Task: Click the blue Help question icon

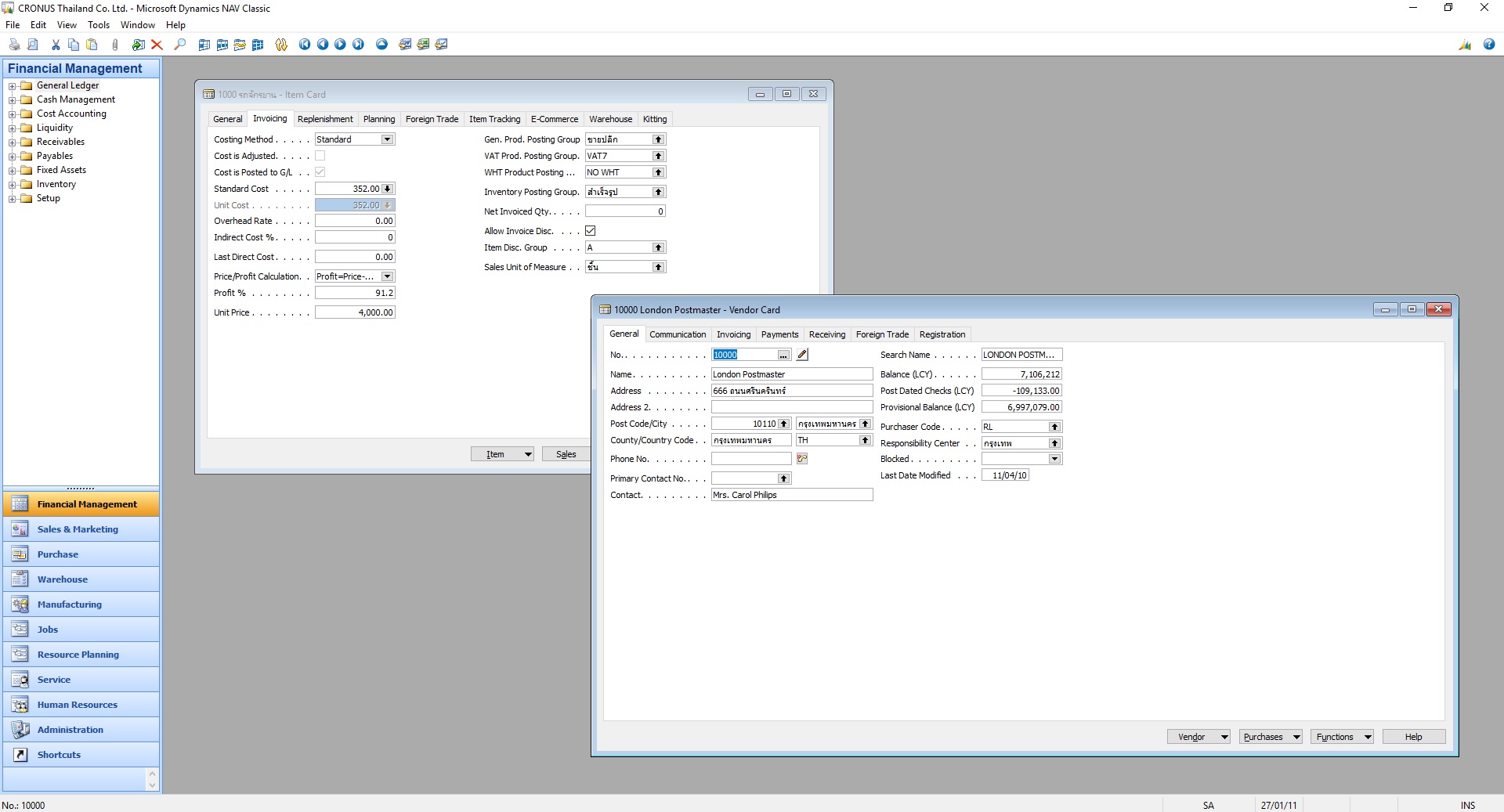Action: (x=1489, y=45)
